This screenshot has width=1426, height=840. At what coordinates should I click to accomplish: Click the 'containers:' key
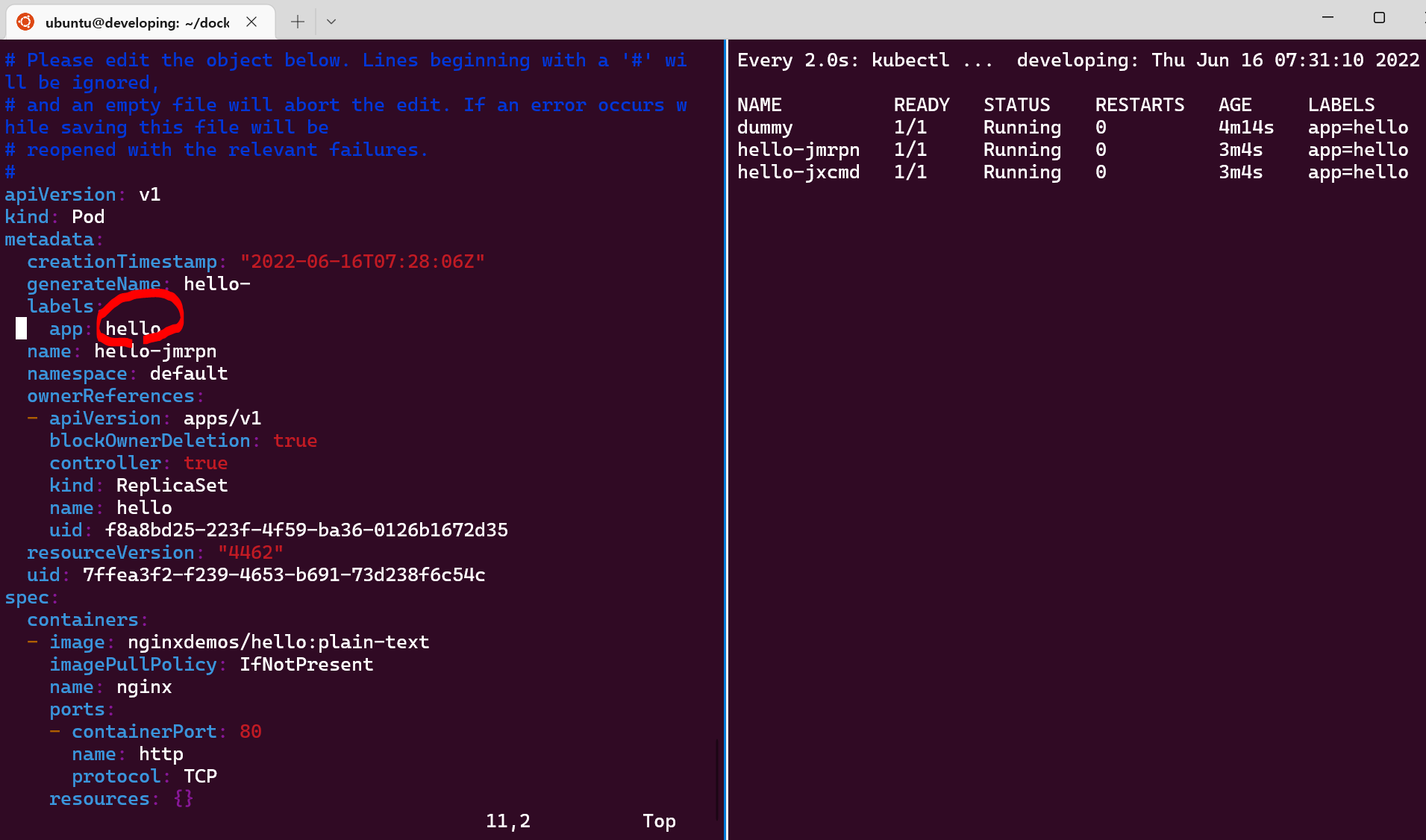[x=87, y=620]
